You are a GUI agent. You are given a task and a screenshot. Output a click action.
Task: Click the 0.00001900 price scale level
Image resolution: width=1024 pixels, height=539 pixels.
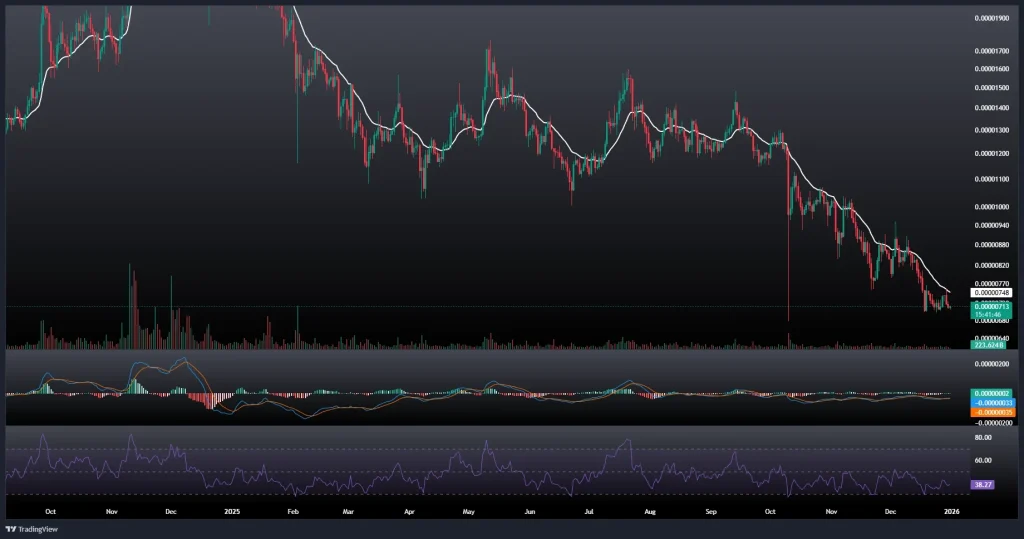click(x=991, y=18)
